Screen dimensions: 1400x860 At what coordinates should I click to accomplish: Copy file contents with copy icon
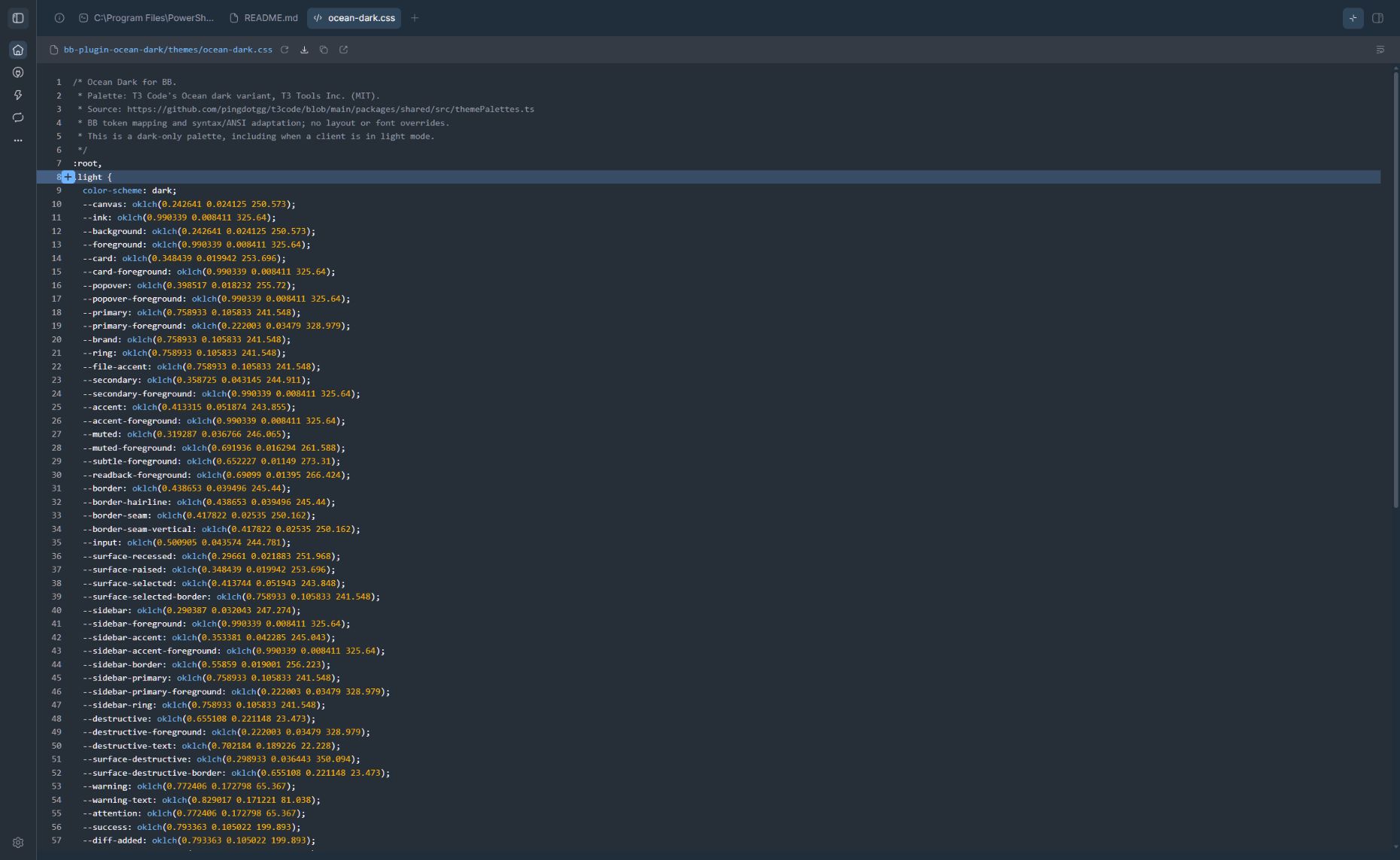pyautogui.click(x=324, y=50)
